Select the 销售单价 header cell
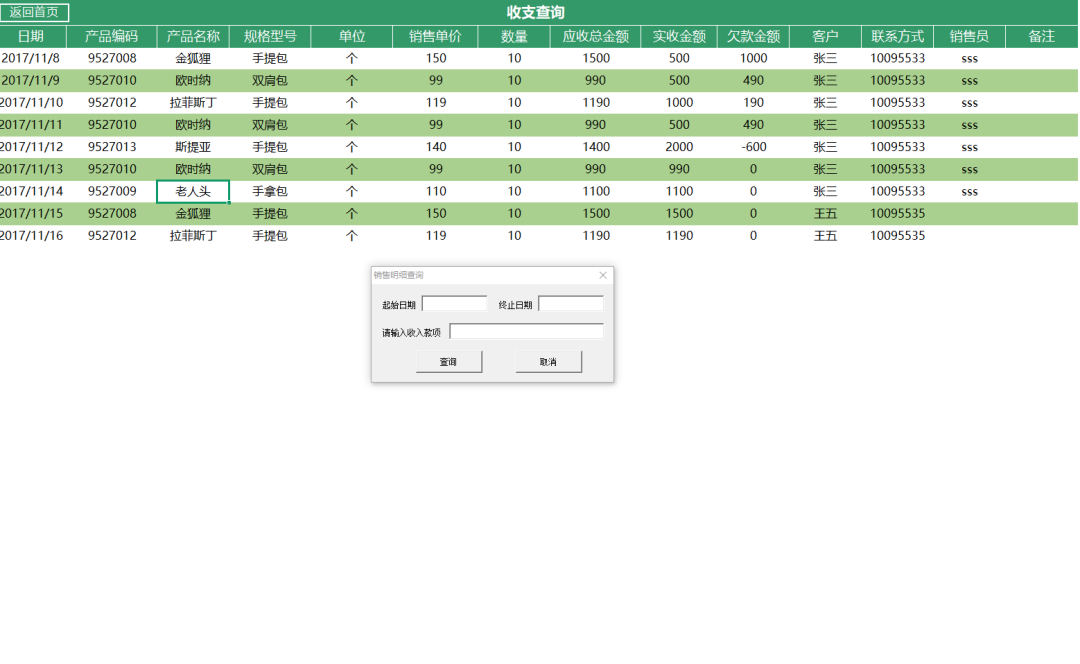This screenshot has width=1080, height=664. point(435,37)
